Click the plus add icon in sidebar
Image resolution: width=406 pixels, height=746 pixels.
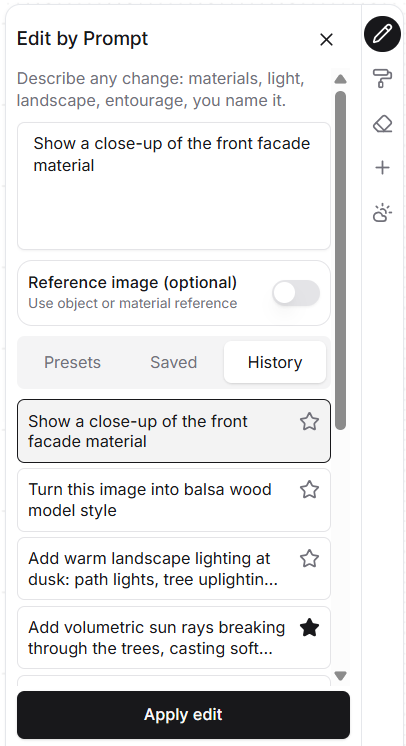[x=383, y=167]
